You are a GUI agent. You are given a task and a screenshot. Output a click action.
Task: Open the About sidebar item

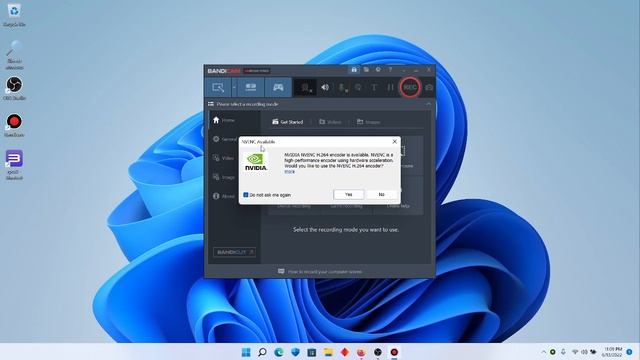point(224,196)
